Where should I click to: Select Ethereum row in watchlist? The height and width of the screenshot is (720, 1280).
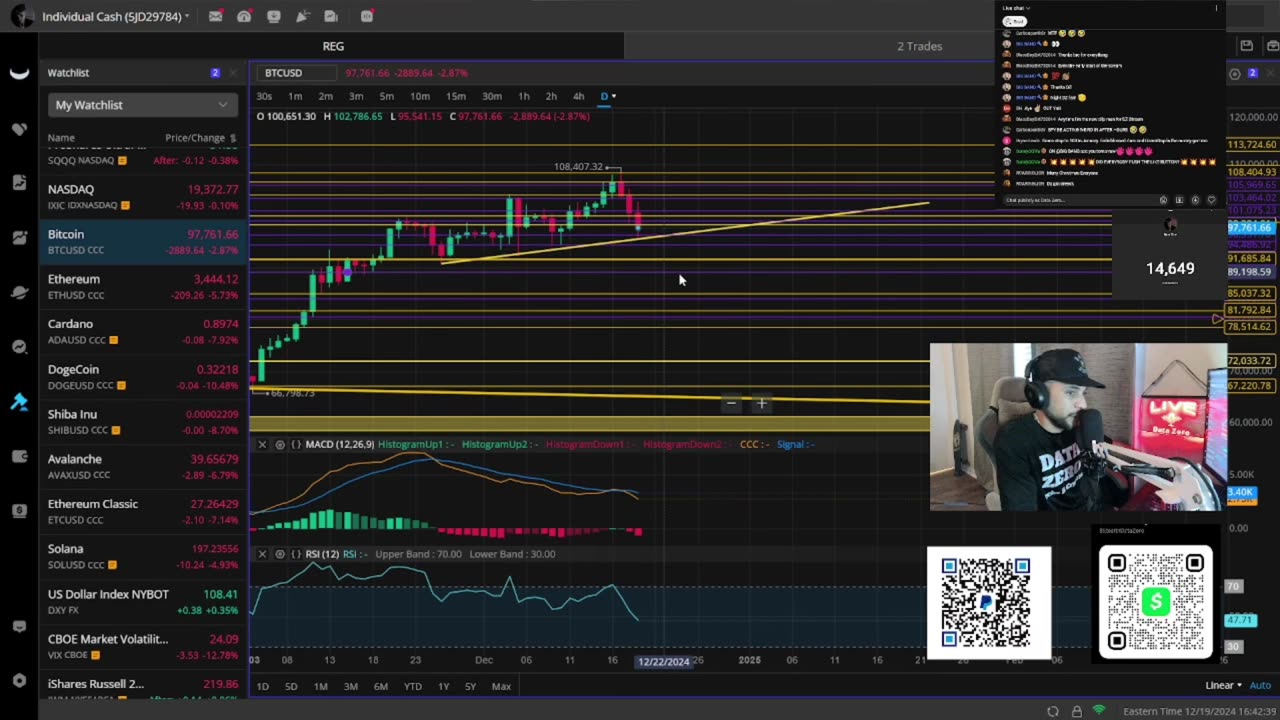143,287
